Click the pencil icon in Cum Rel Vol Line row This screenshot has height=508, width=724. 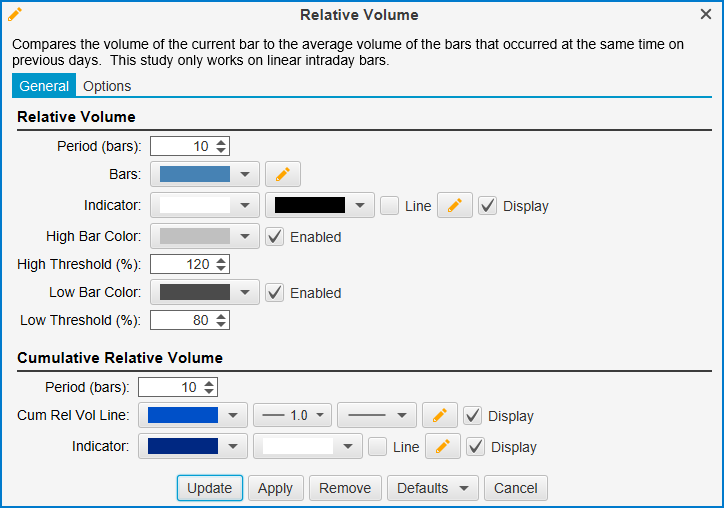tap(439, 416)
